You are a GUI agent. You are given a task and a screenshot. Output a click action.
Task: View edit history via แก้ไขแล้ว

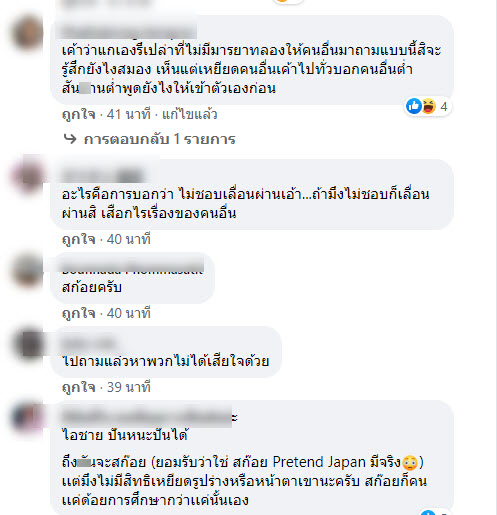pyautogui.click(x=190, y=114)
